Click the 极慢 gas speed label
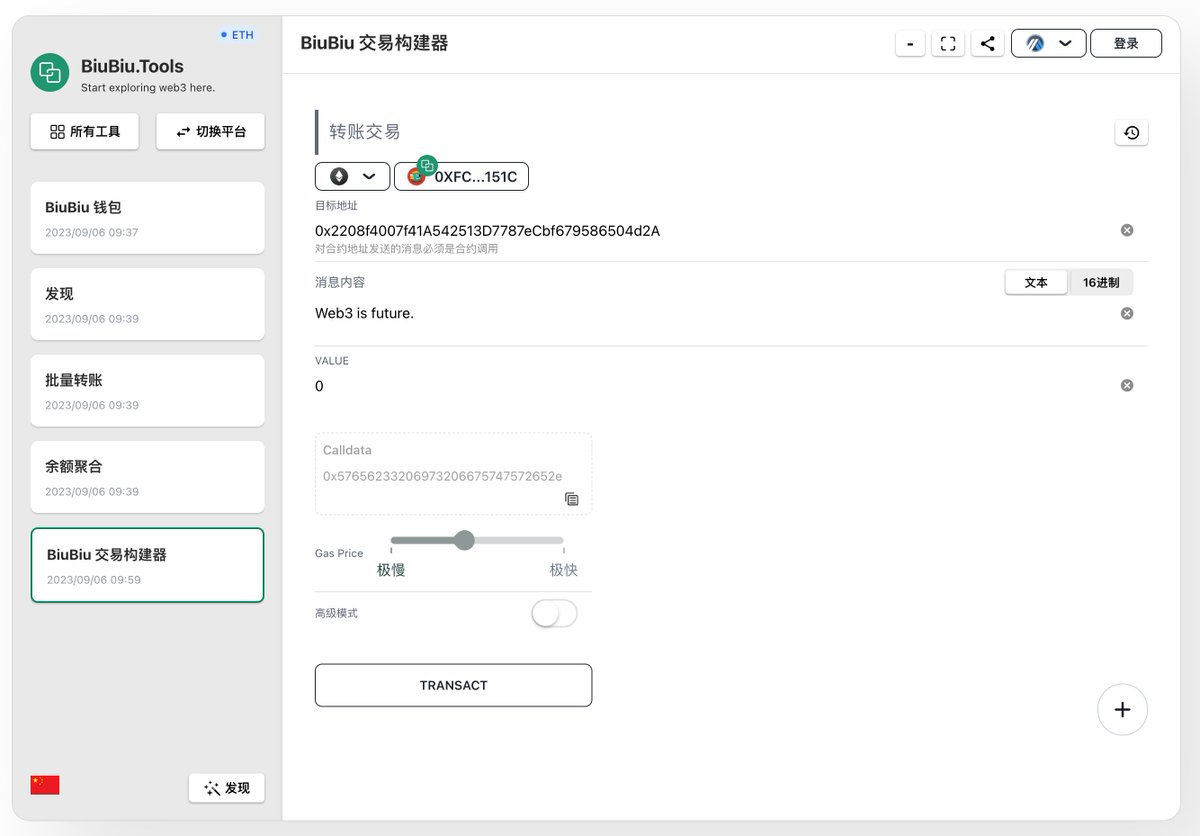Viewport: 1200px width, 836px height. [391, 570]
